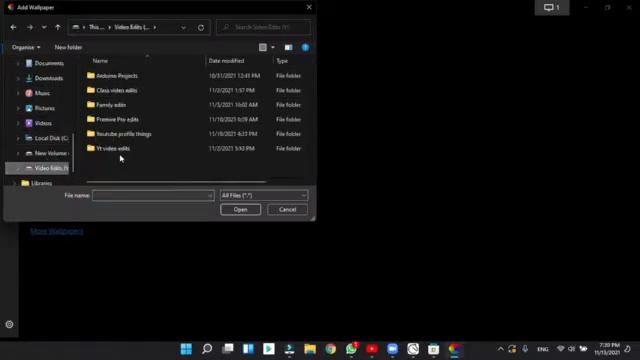Select the Arduino Projects folder

pyautogui.click(x=112, y=76)
